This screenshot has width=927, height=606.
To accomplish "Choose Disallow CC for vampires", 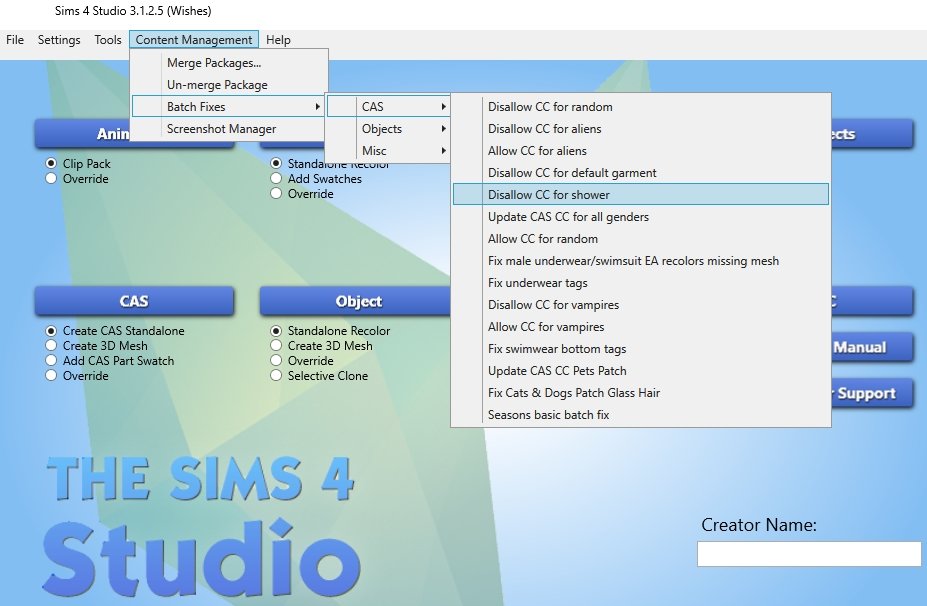I will click(641, 304).
